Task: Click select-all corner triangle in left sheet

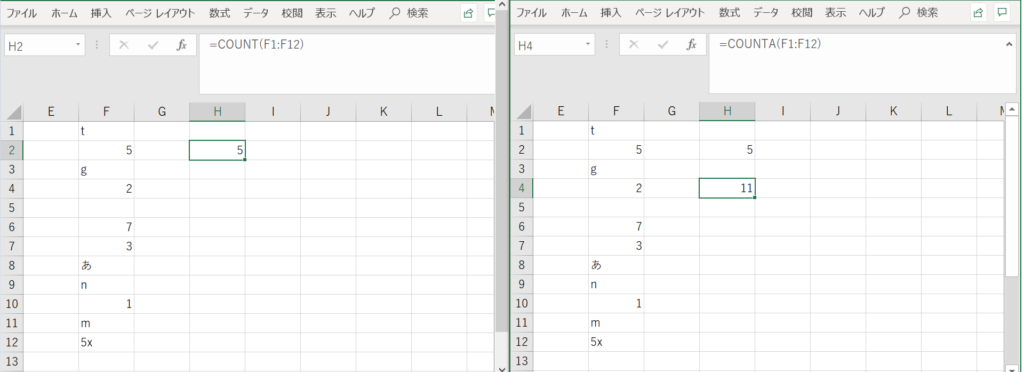Action: [x=14, y=112]
